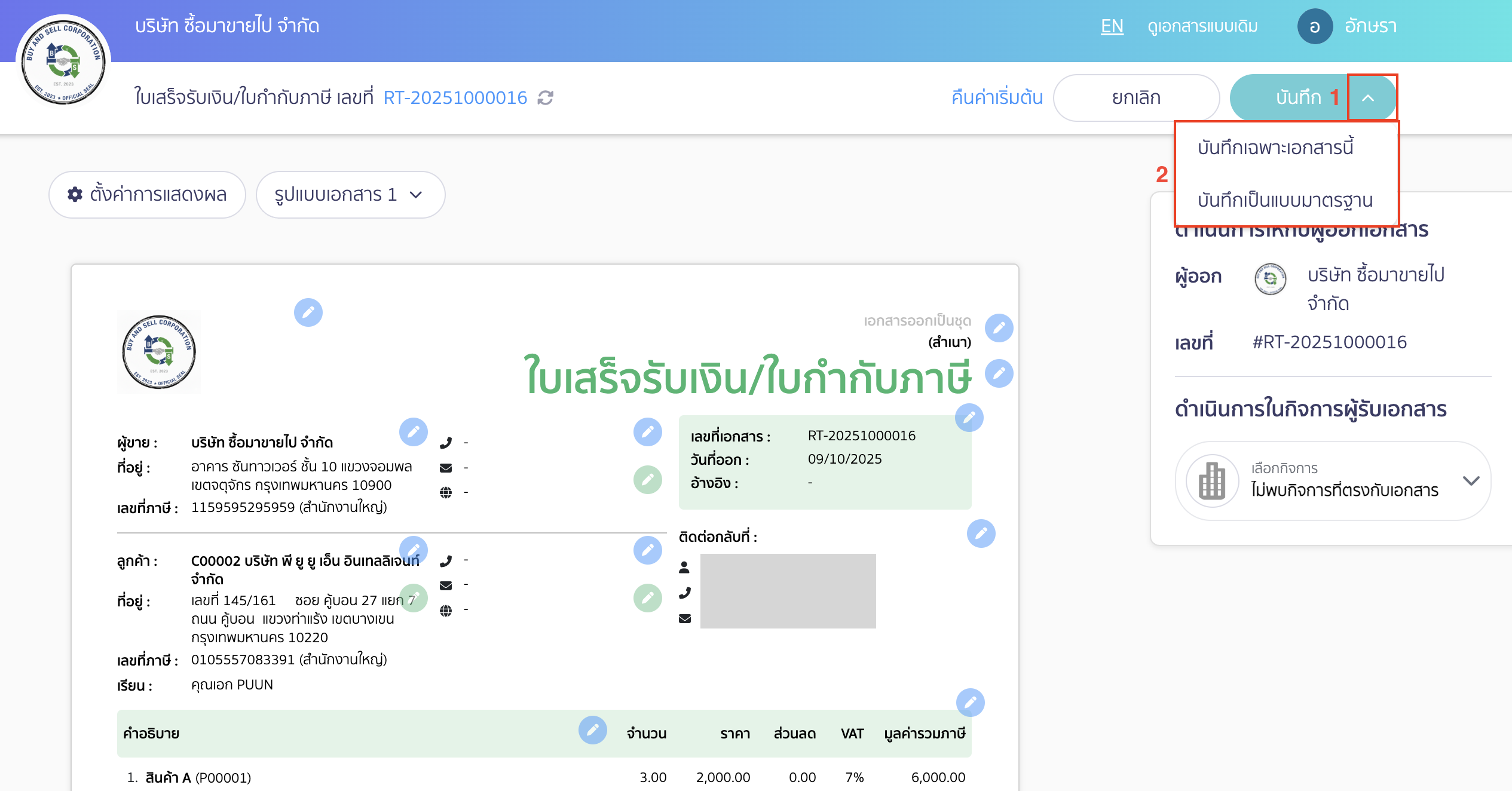Edit the เลขที่เอกสาร box pencil icon

(969, 418)
